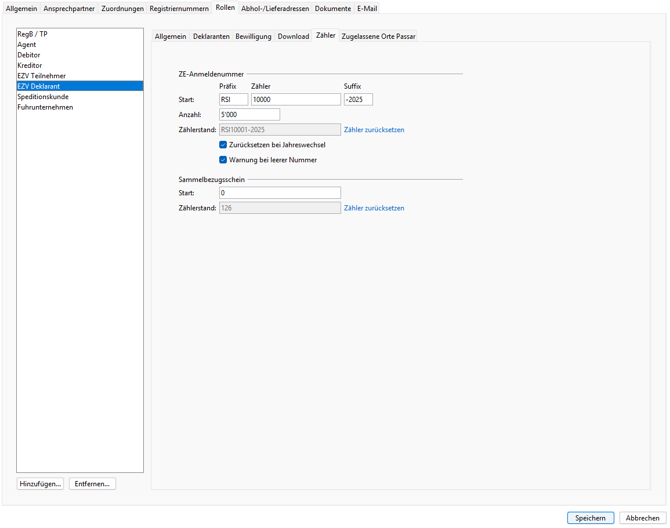Uncheck 'Warnung bei leerer Nummer' checkbox
Screen dimensions: 670x528
coord(223,160)
